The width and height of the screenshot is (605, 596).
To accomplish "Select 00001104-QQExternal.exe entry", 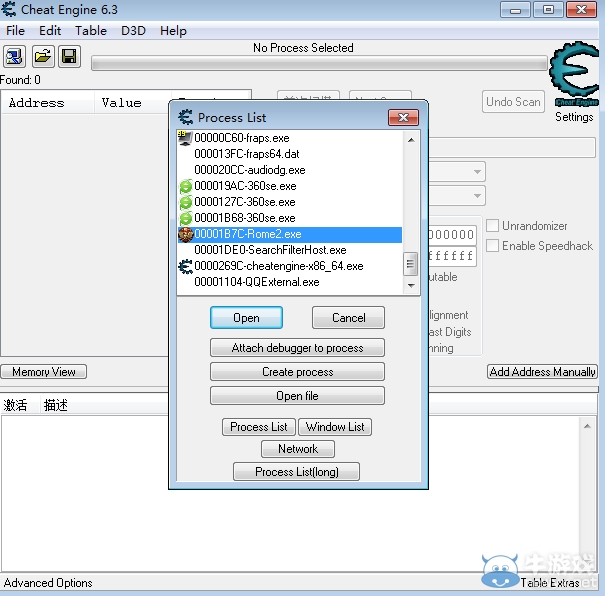I will (x=289, y=282).
